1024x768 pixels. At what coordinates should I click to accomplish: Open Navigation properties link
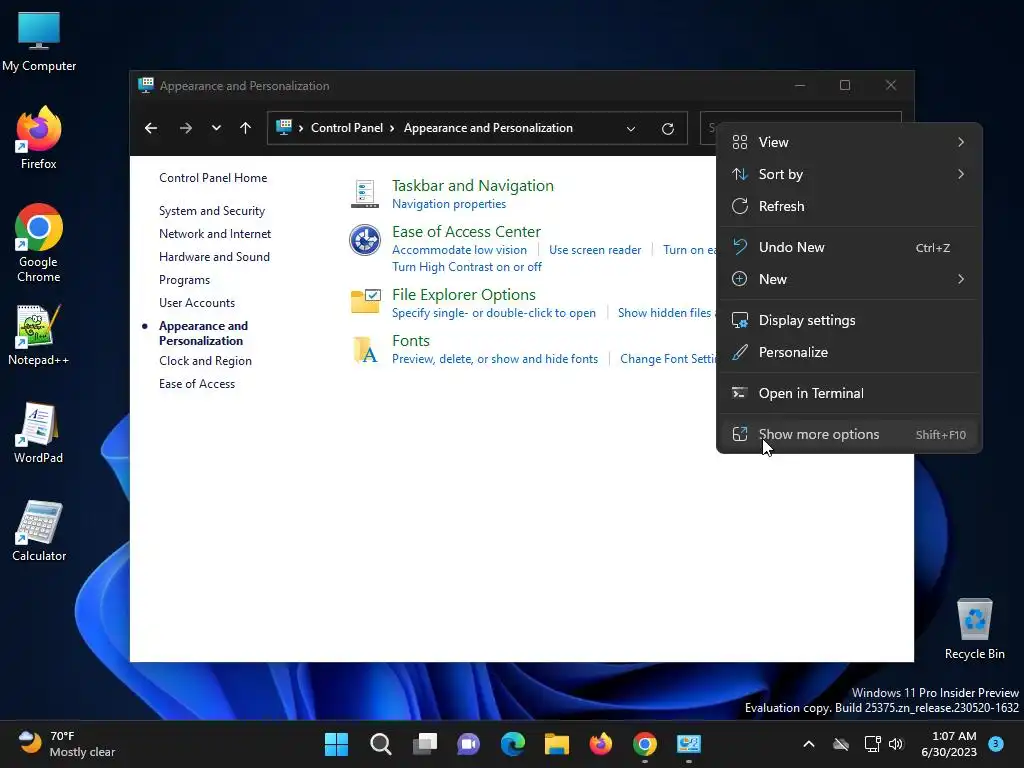point(449,204)
